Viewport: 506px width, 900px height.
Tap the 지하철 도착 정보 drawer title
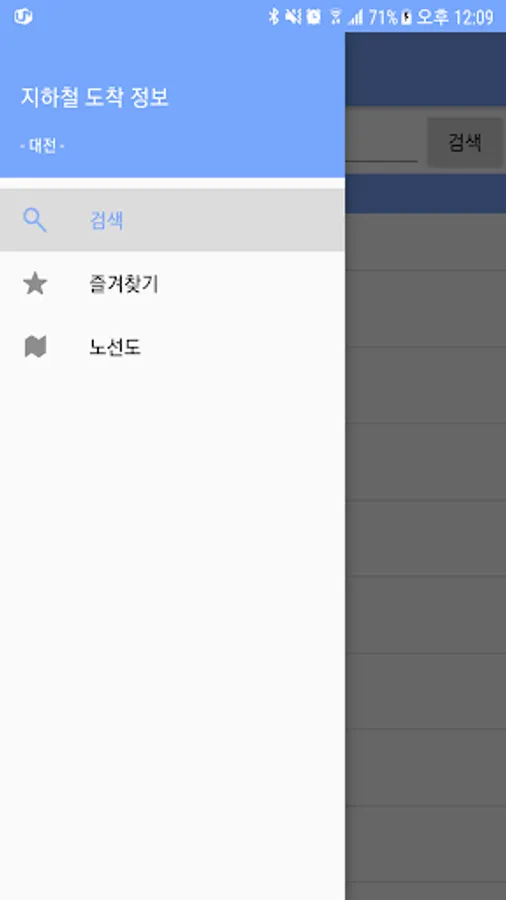coord(95,97)
